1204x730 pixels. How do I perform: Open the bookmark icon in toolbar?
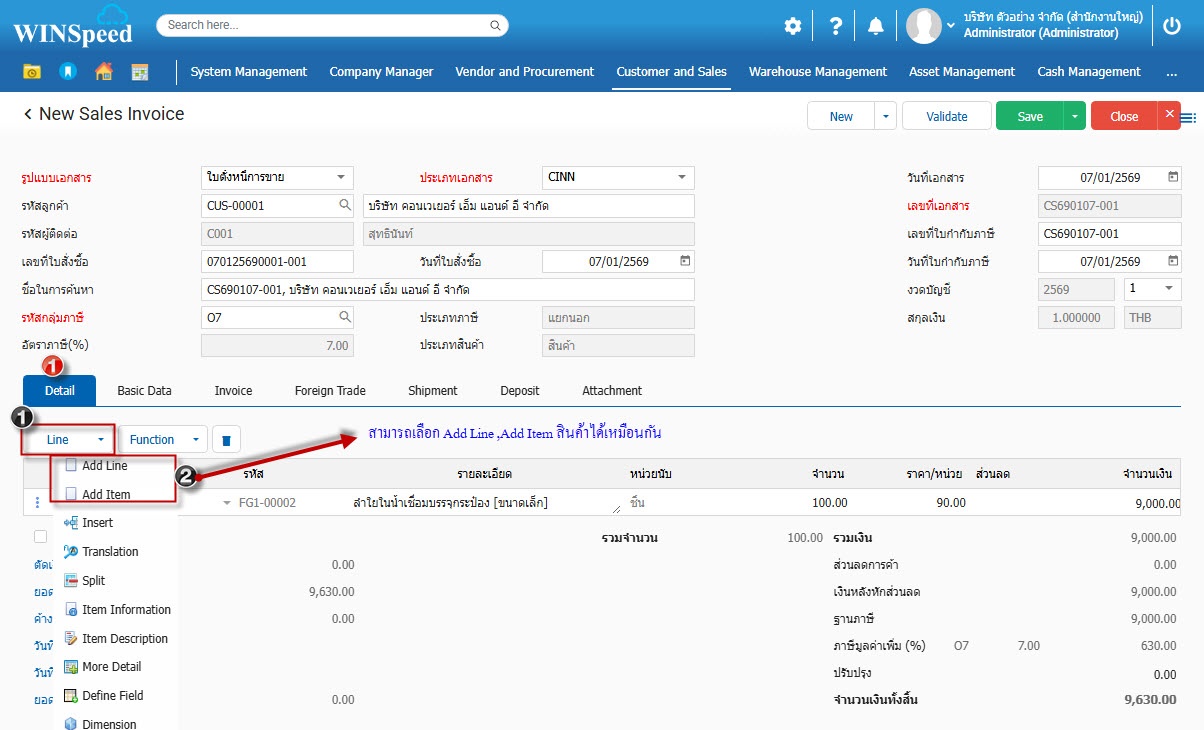[x=68, y=72]
